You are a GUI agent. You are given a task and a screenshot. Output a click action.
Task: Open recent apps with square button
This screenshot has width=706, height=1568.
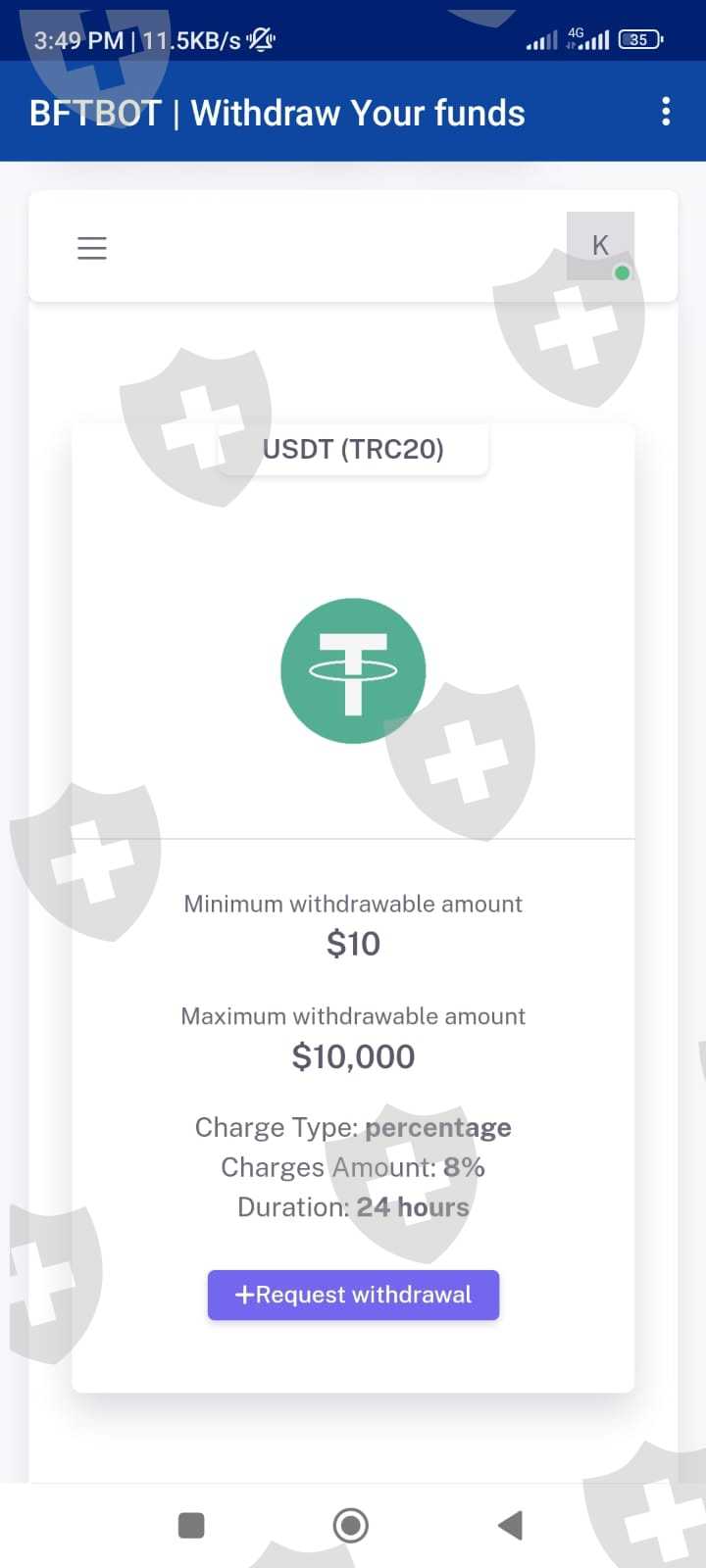(x=191, y=1525)
